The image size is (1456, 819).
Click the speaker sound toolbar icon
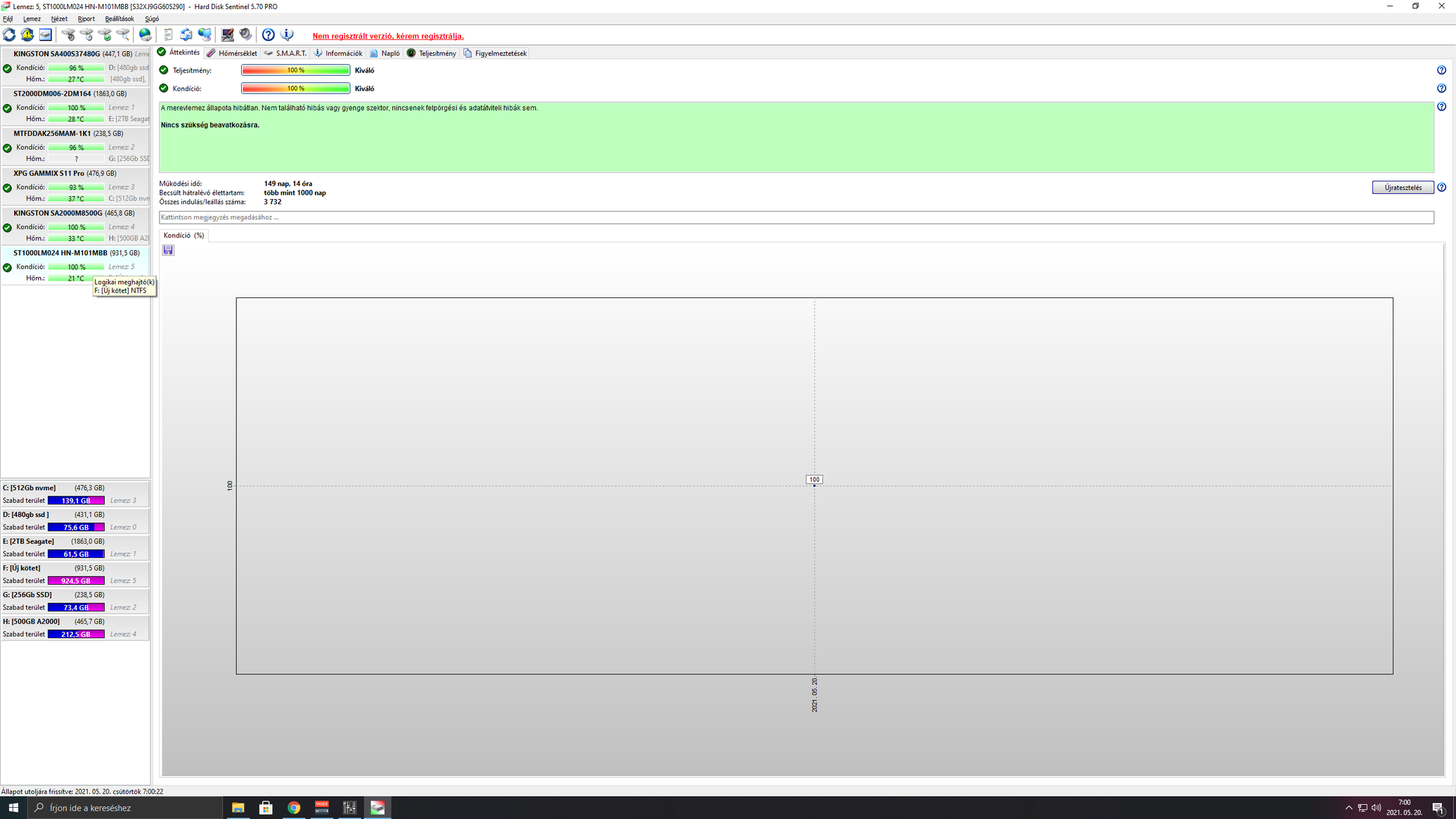pyautogui.click(x=245, y=34)
